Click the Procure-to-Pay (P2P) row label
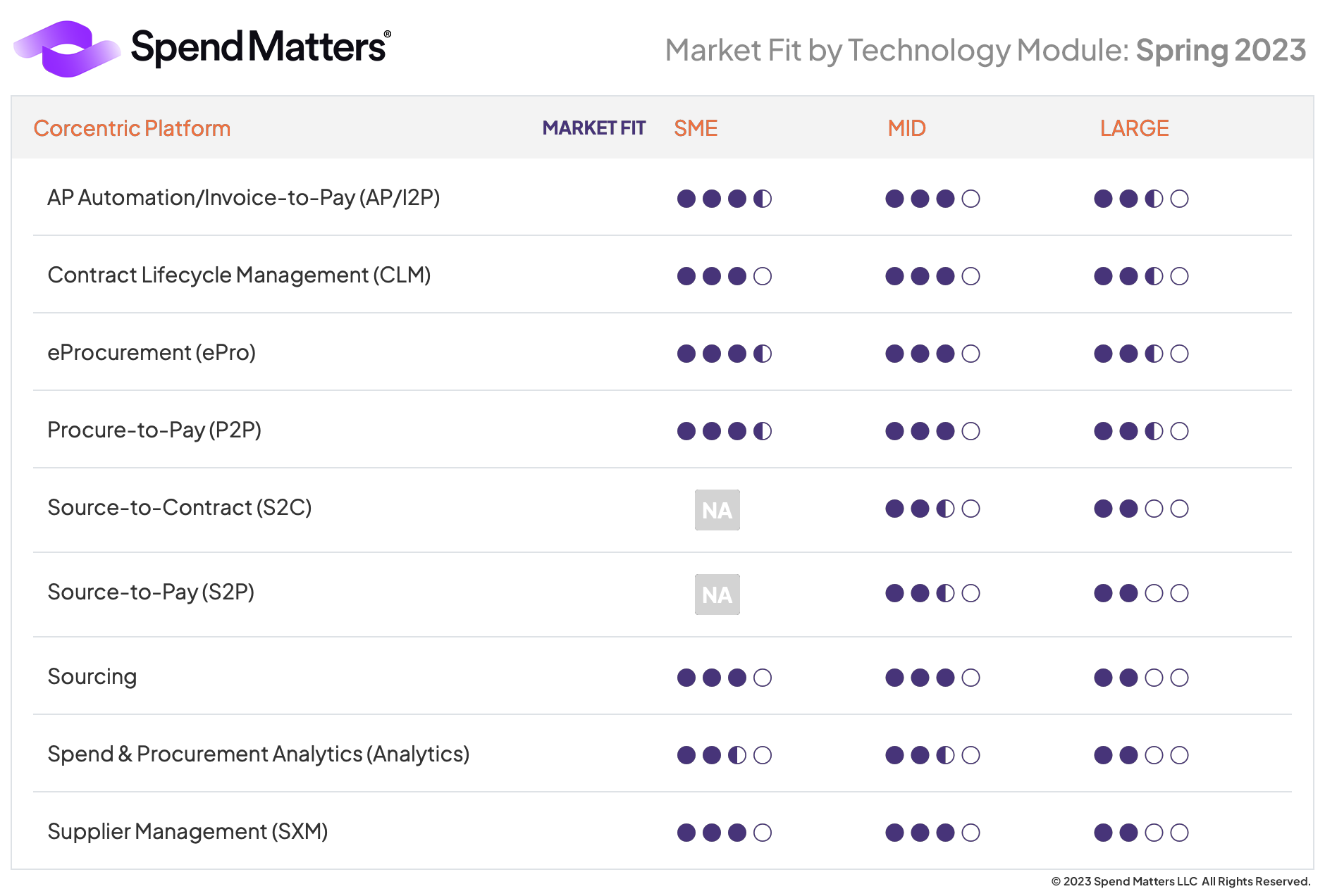 click(154, 430)
